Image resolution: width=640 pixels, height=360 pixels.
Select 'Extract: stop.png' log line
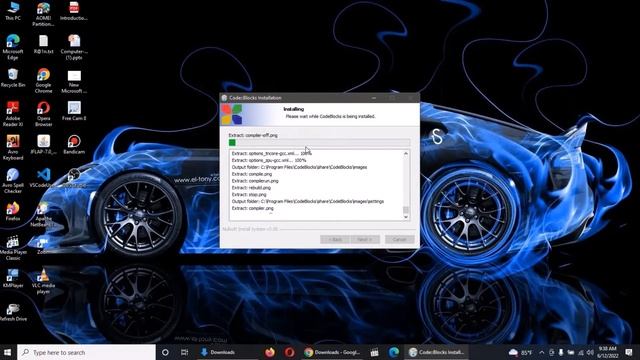pos(249,195)
